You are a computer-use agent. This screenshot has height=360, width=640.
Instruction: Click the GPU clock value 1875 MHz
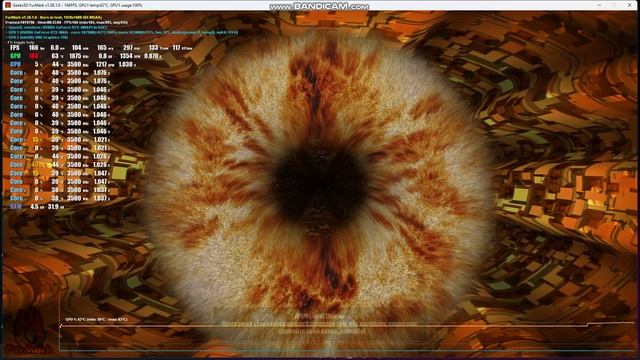75,56
